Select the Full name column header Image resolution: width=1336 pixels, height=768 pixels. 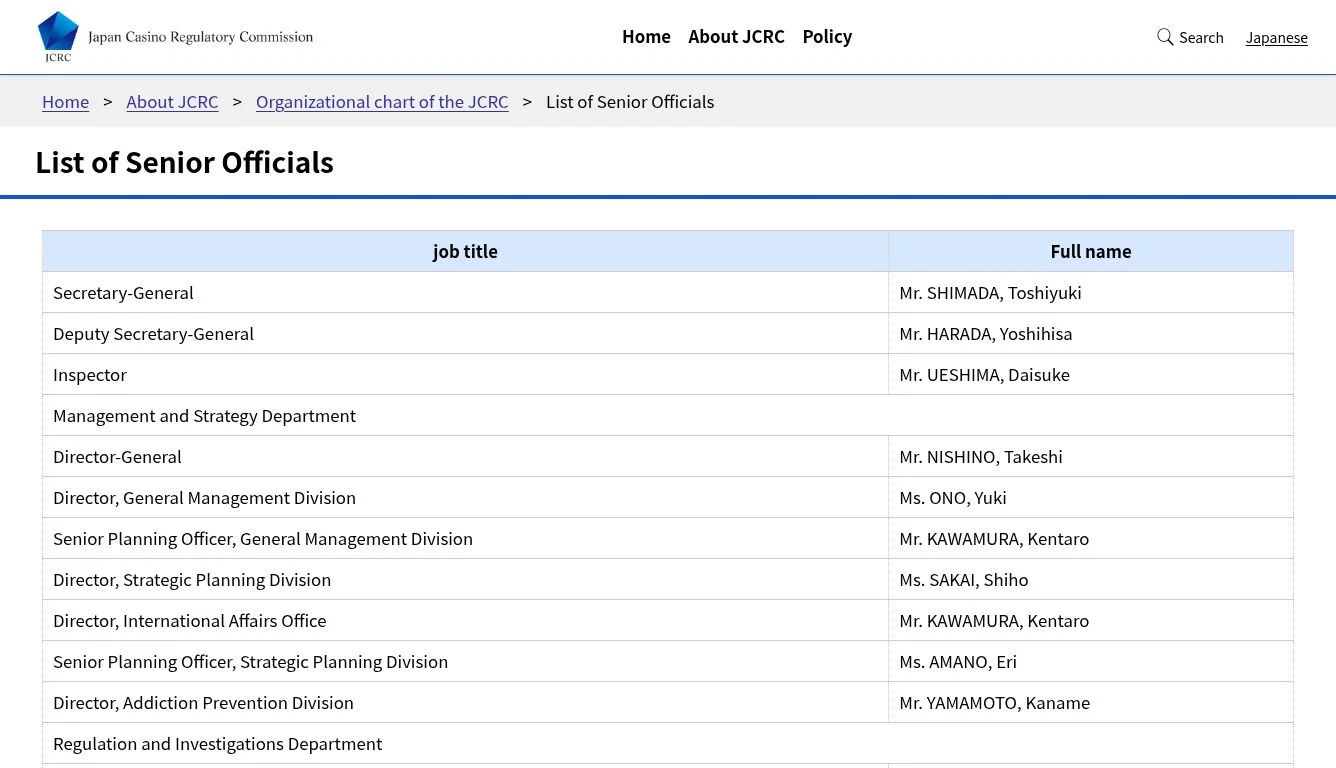[1090, 251]
